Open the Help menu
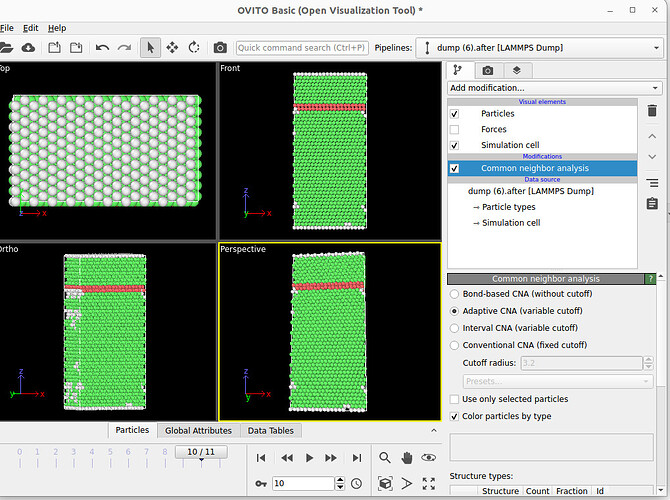 click(x=57, y=28)
